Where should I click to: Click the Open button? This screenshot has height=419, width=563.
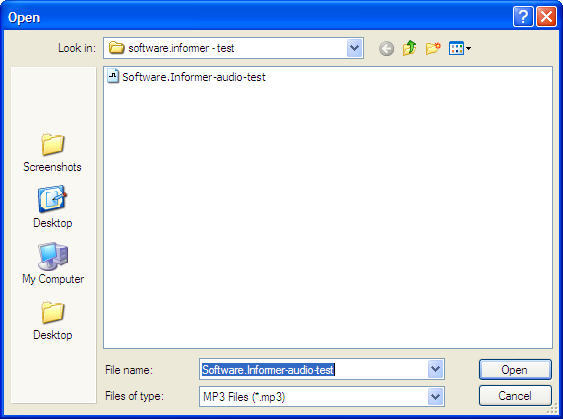click(x=515, y=369)
